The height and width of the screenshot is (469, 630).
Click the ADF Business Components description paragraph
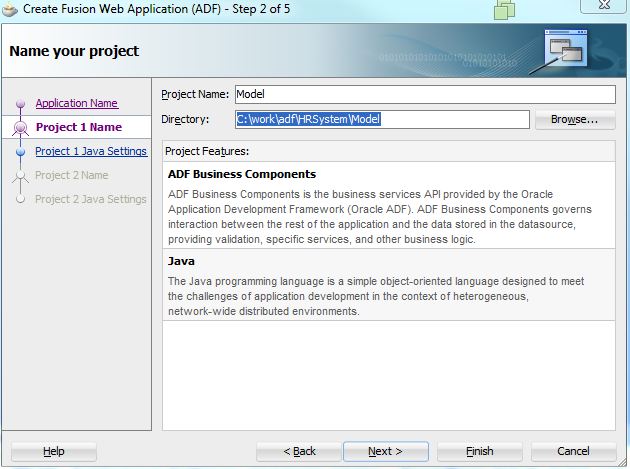click(x=380, y=217)
